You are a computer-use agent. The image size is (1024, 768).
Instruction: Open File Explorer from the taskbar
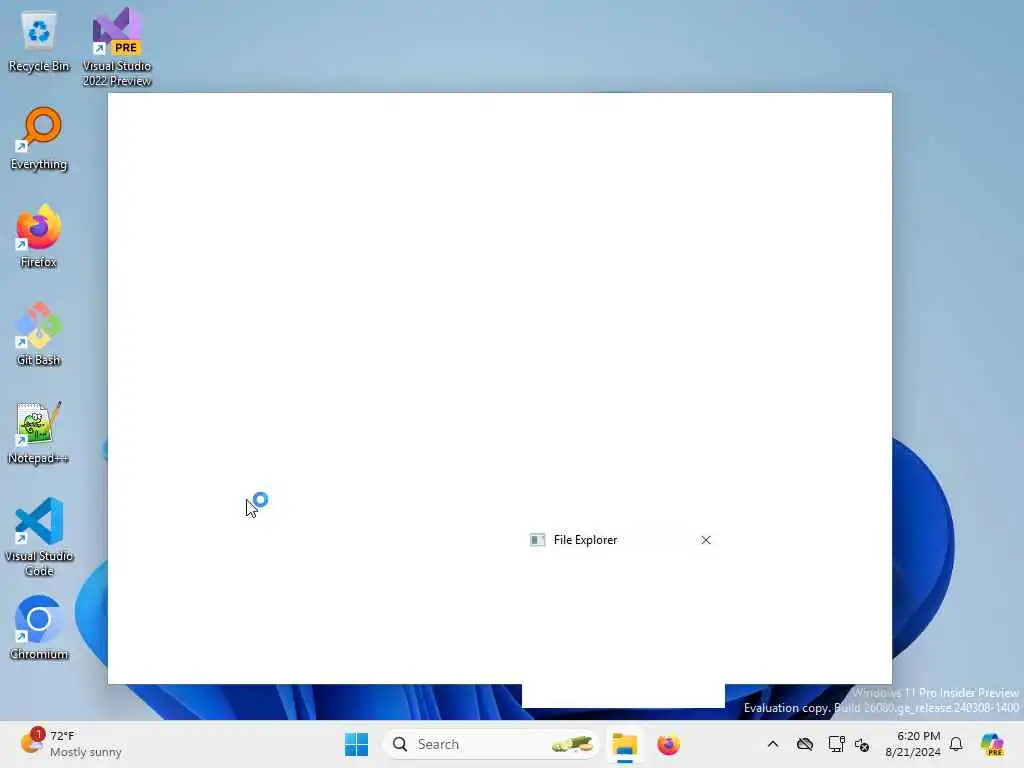[625, 744]
